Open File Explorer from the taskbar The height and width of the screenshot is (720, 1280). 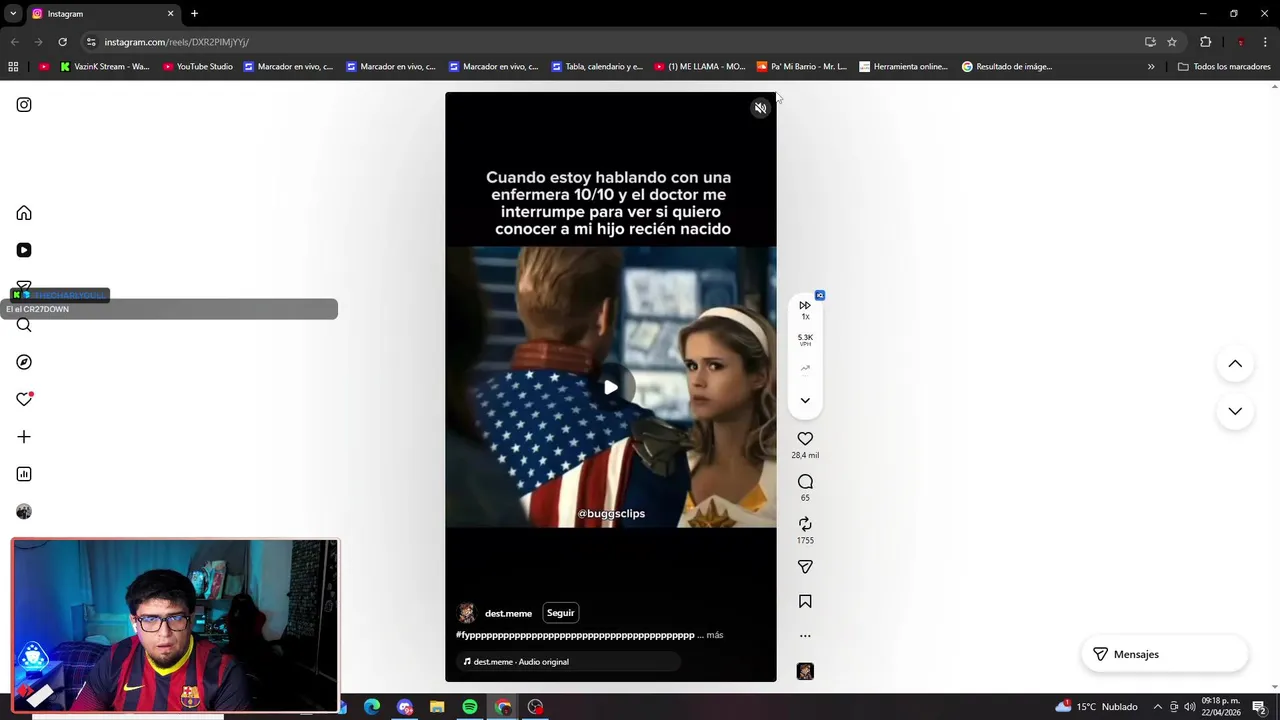click(437, 707)
